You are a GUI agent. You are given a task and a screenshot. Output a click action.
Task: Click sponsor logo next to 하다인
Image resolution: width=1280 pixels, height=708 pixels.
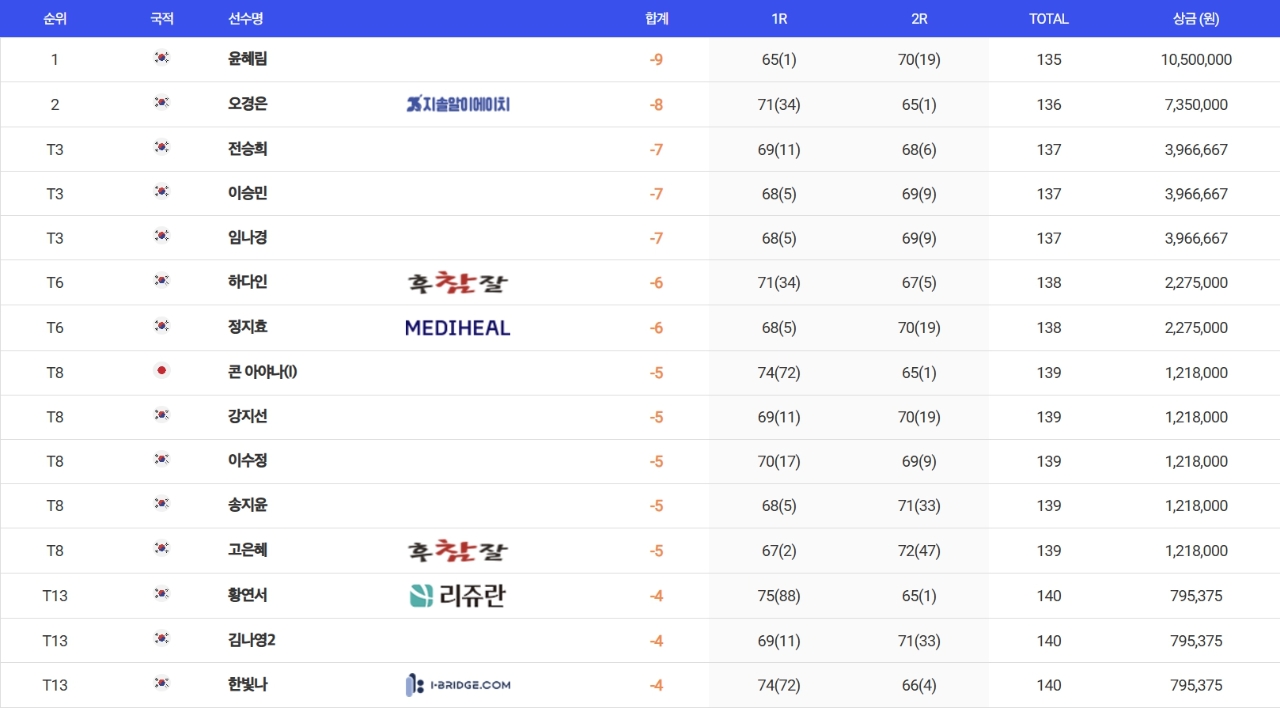coord(458,283)
